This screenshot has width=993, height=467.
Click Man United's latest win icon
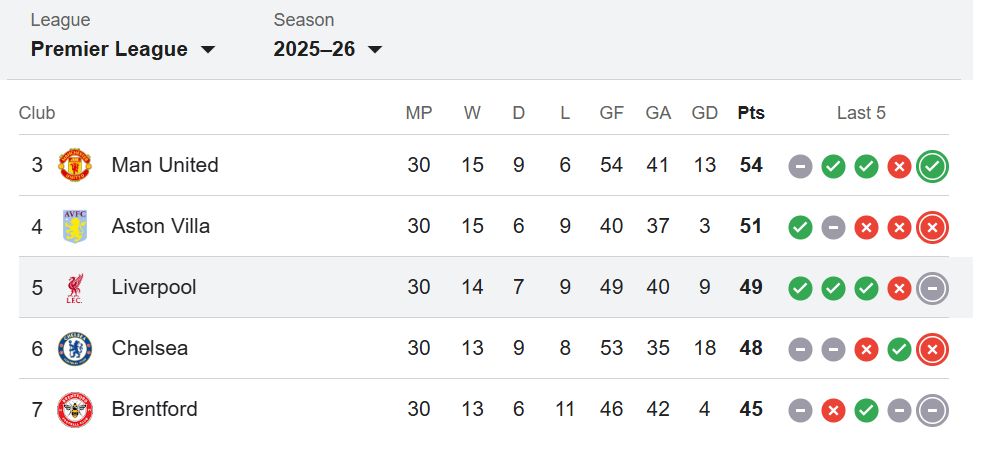pyautogui.click(x=932, y=166)
